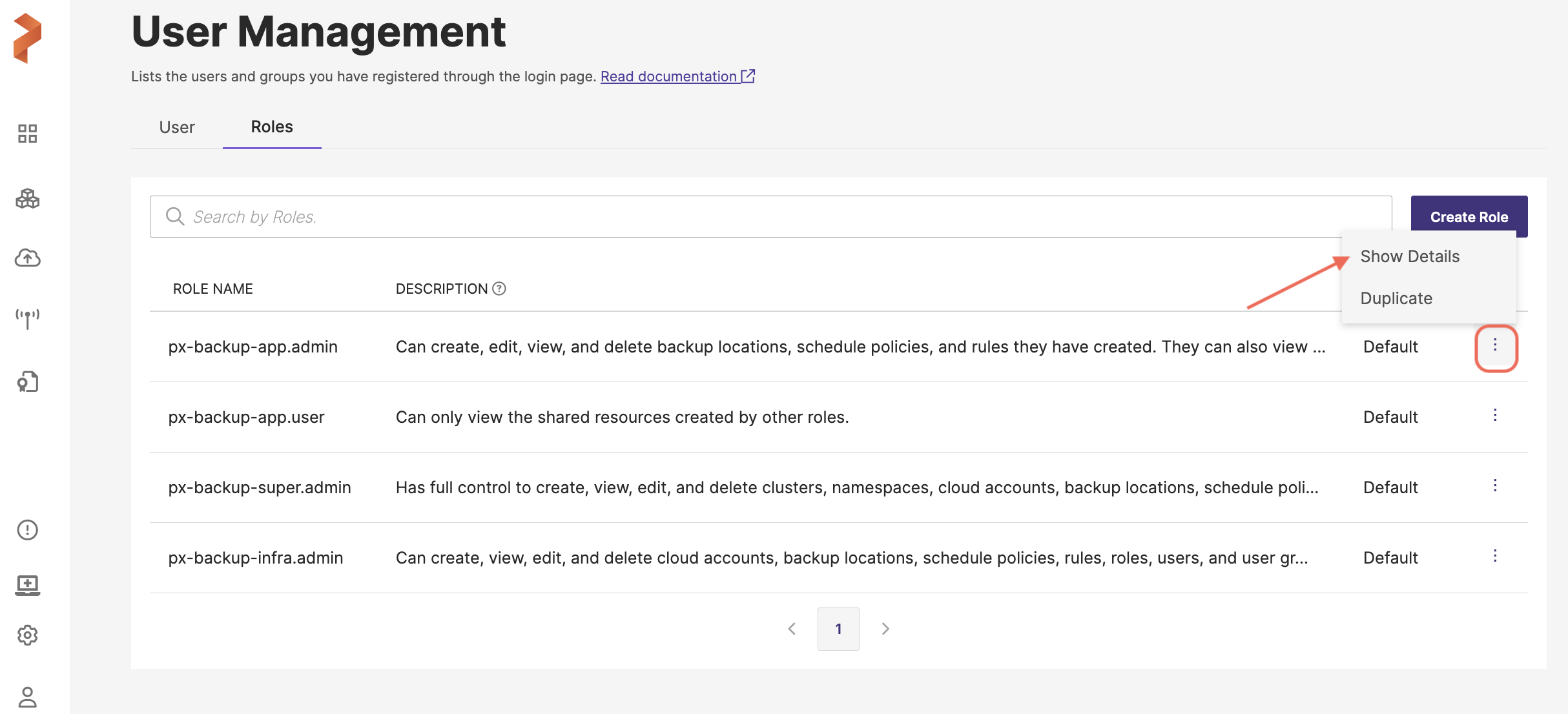
Task: Open actions menu for px-backup-infra.admin role
Action: (1494, 556)
